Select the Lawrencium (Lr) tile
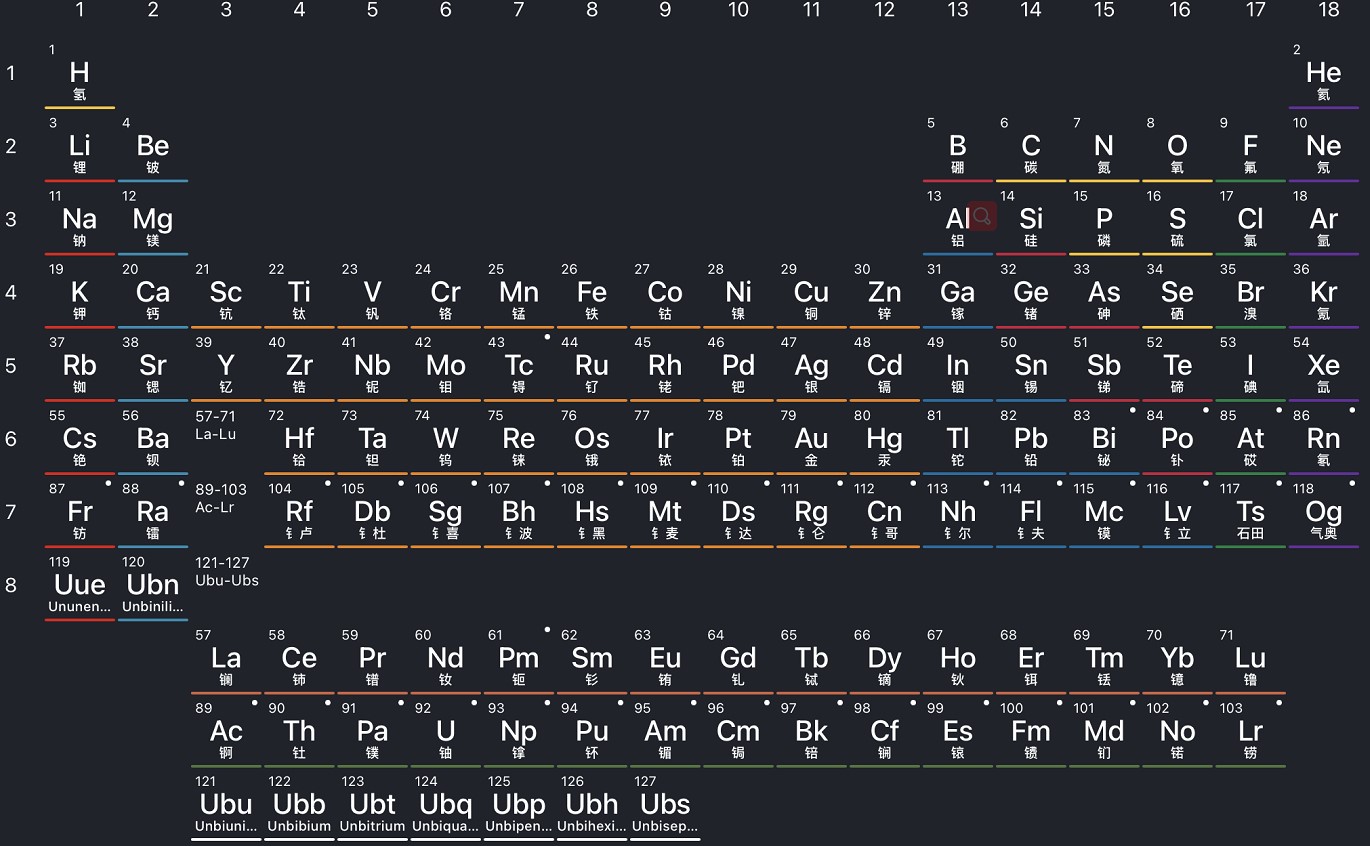Screen dimensions: 1370x846 [x=1250, y=735]
